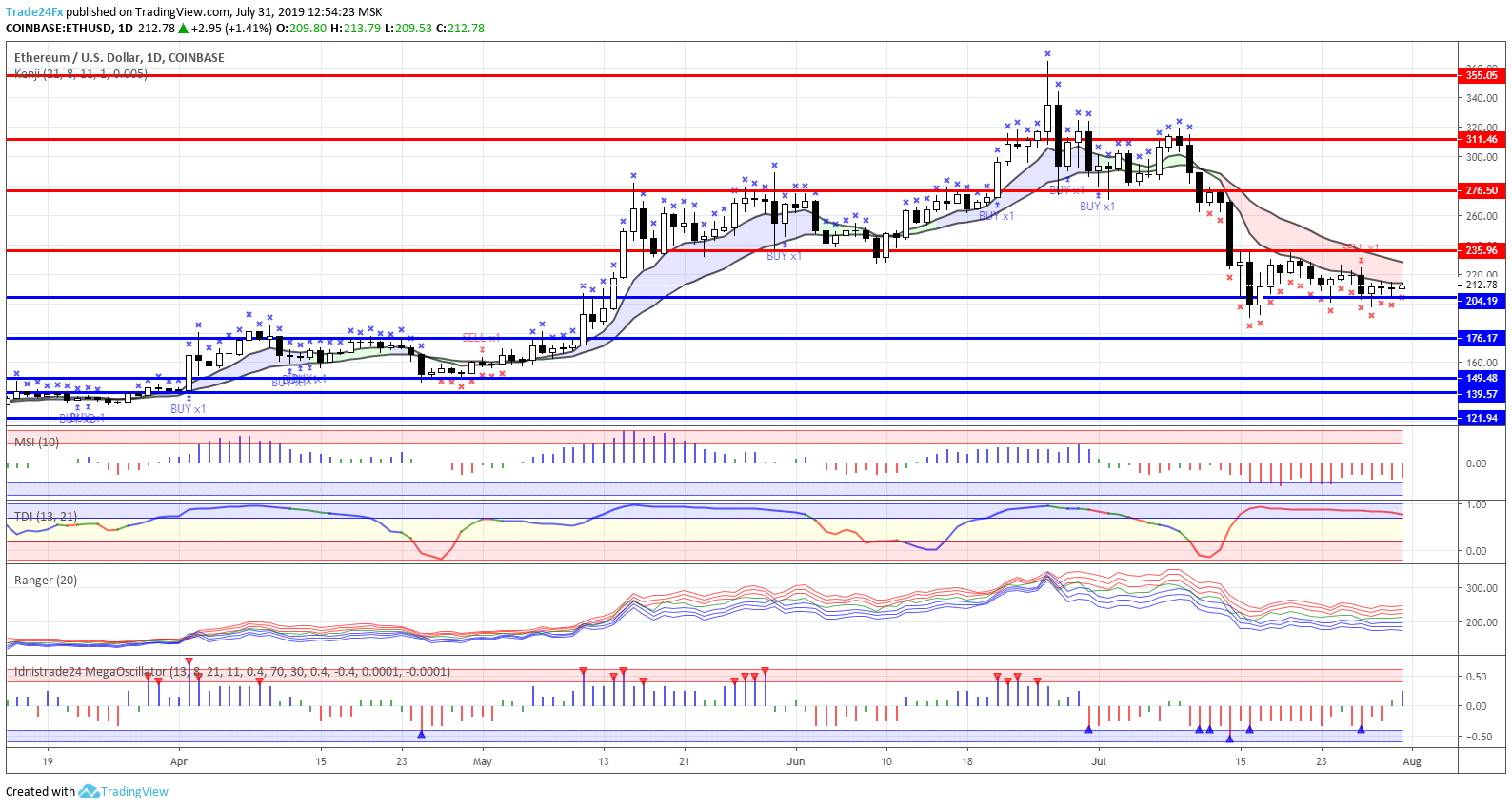Click the L:209.53 low price value in the header
This screenshot has height=808, width=1512.
coord(408,29)
